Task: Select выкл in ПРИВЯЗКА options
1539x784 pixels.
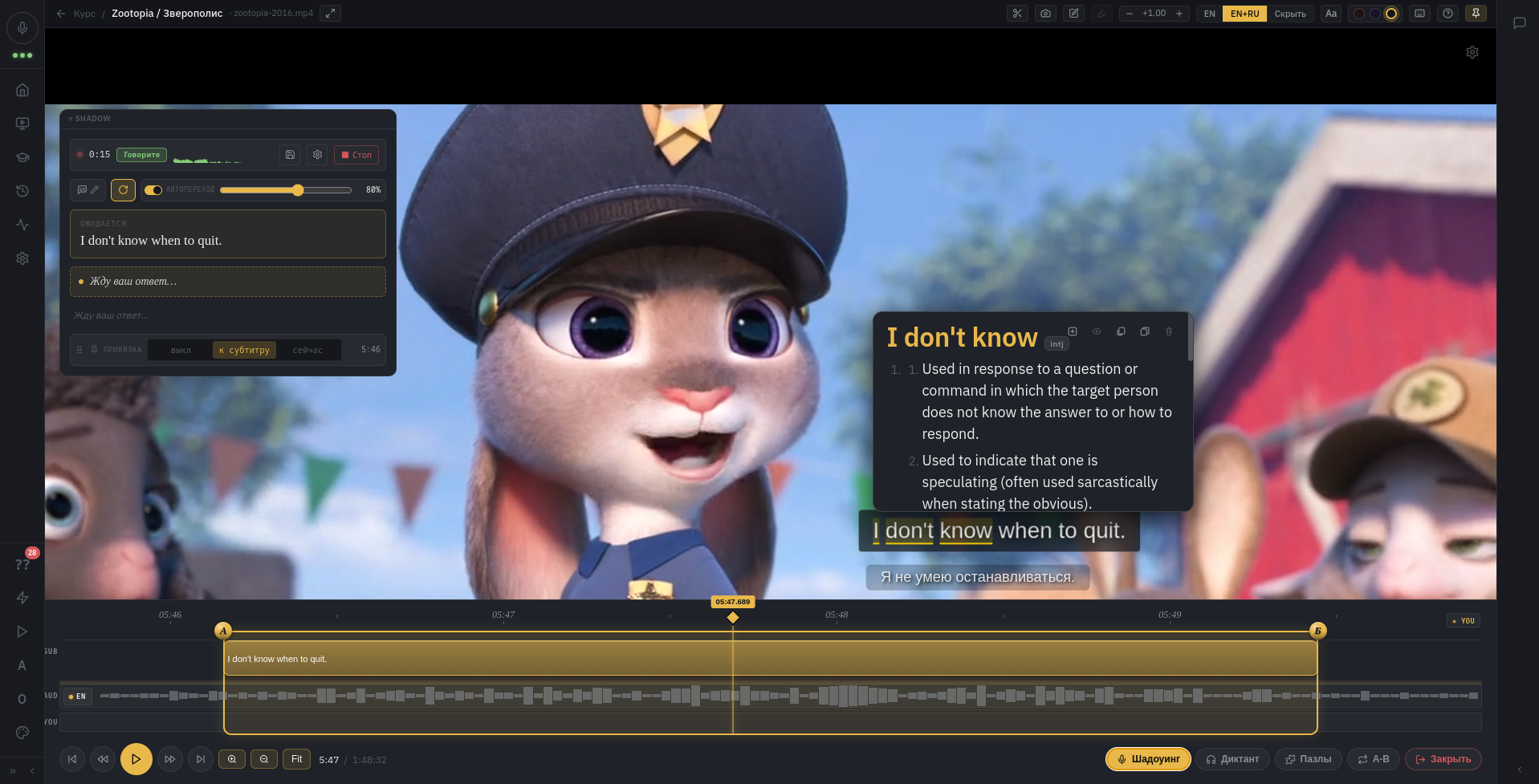Action: click(181, 350)
